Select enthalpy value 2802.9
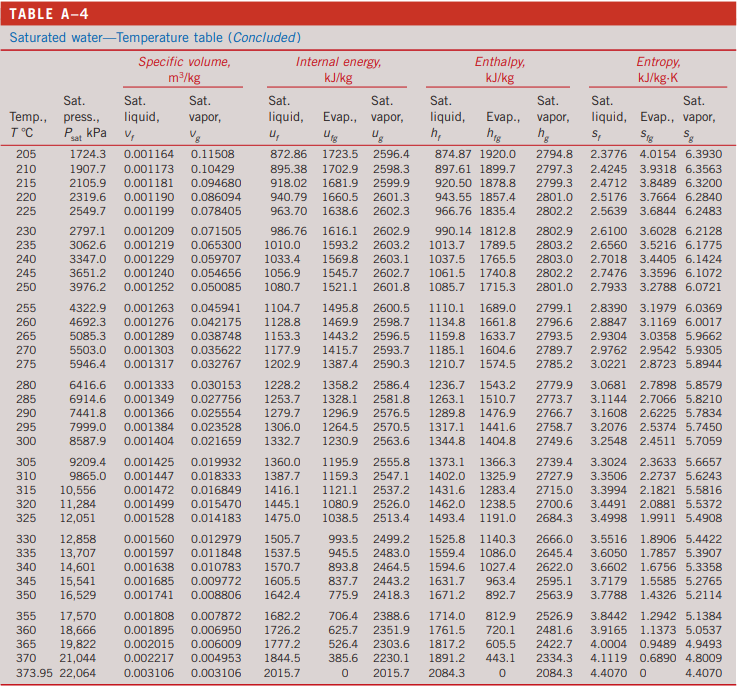This screenshot has width=737, height=687. coord(554,231)
